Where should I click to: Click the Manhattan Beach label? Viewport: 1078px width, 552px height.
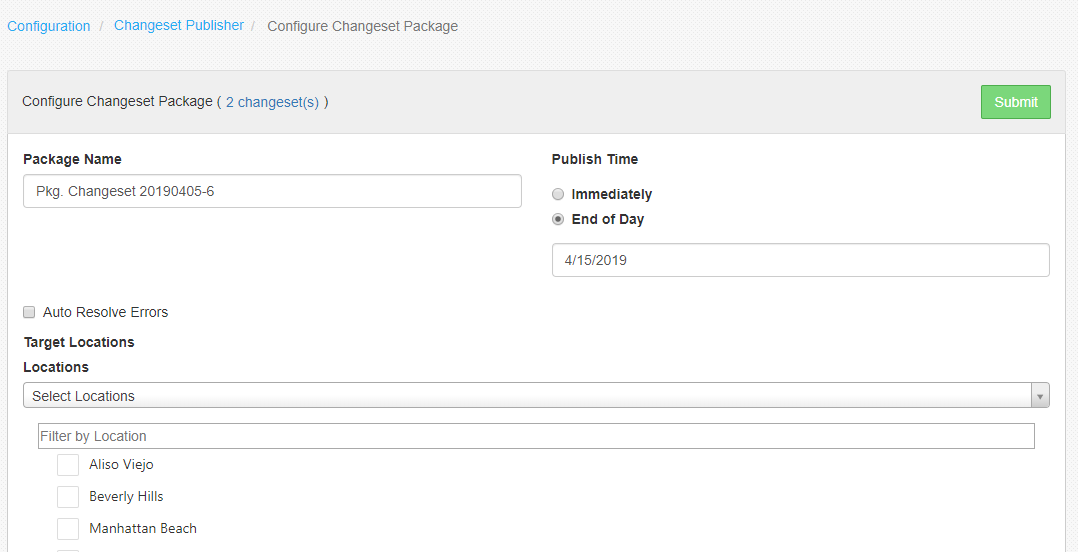tap(143, 529)
